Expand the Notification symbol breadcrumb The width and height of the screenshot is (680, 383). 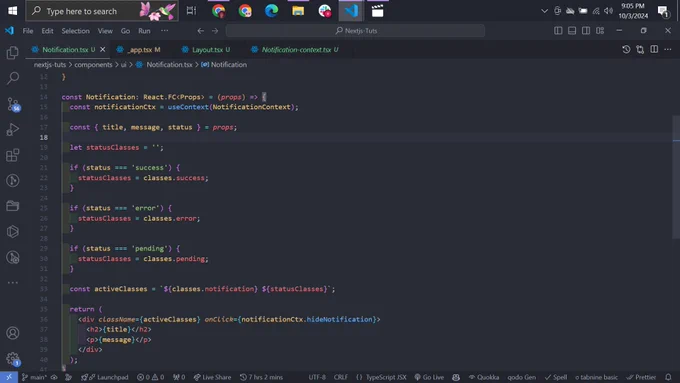point(224,65)
